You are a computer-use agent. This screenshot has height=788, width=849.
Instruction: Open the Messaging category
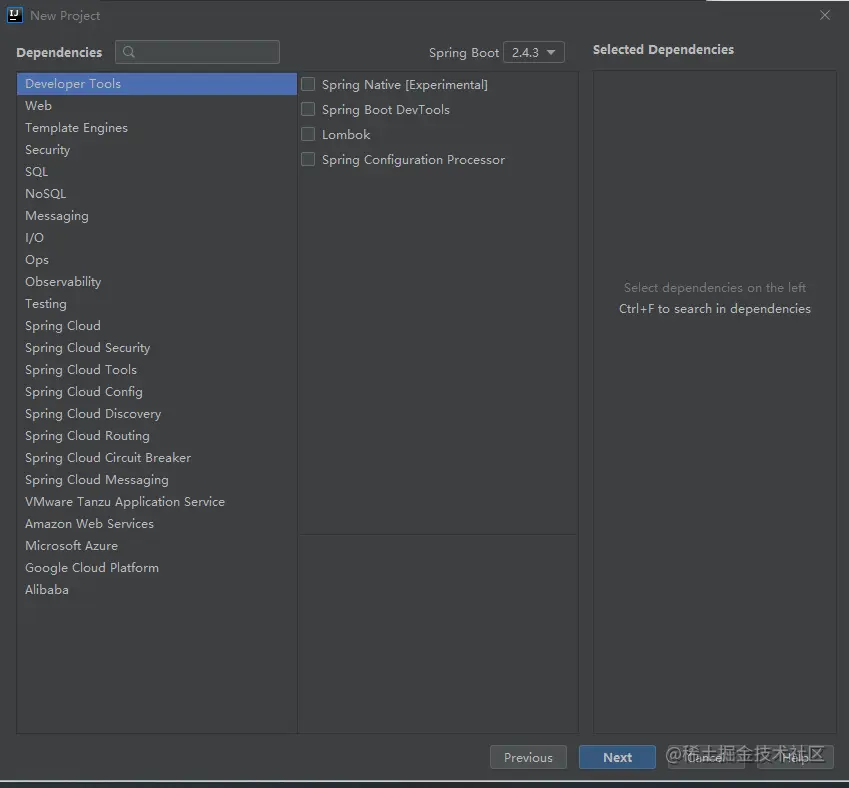[x=156, y=216]
